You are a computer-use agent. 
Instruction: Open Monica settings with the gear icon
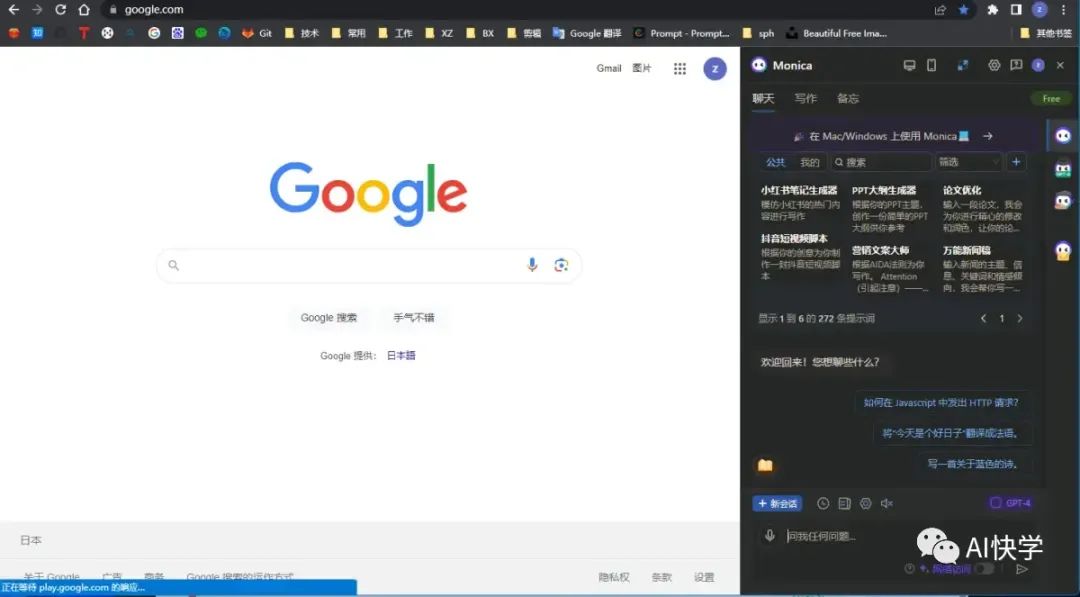[x=994, y=65]
